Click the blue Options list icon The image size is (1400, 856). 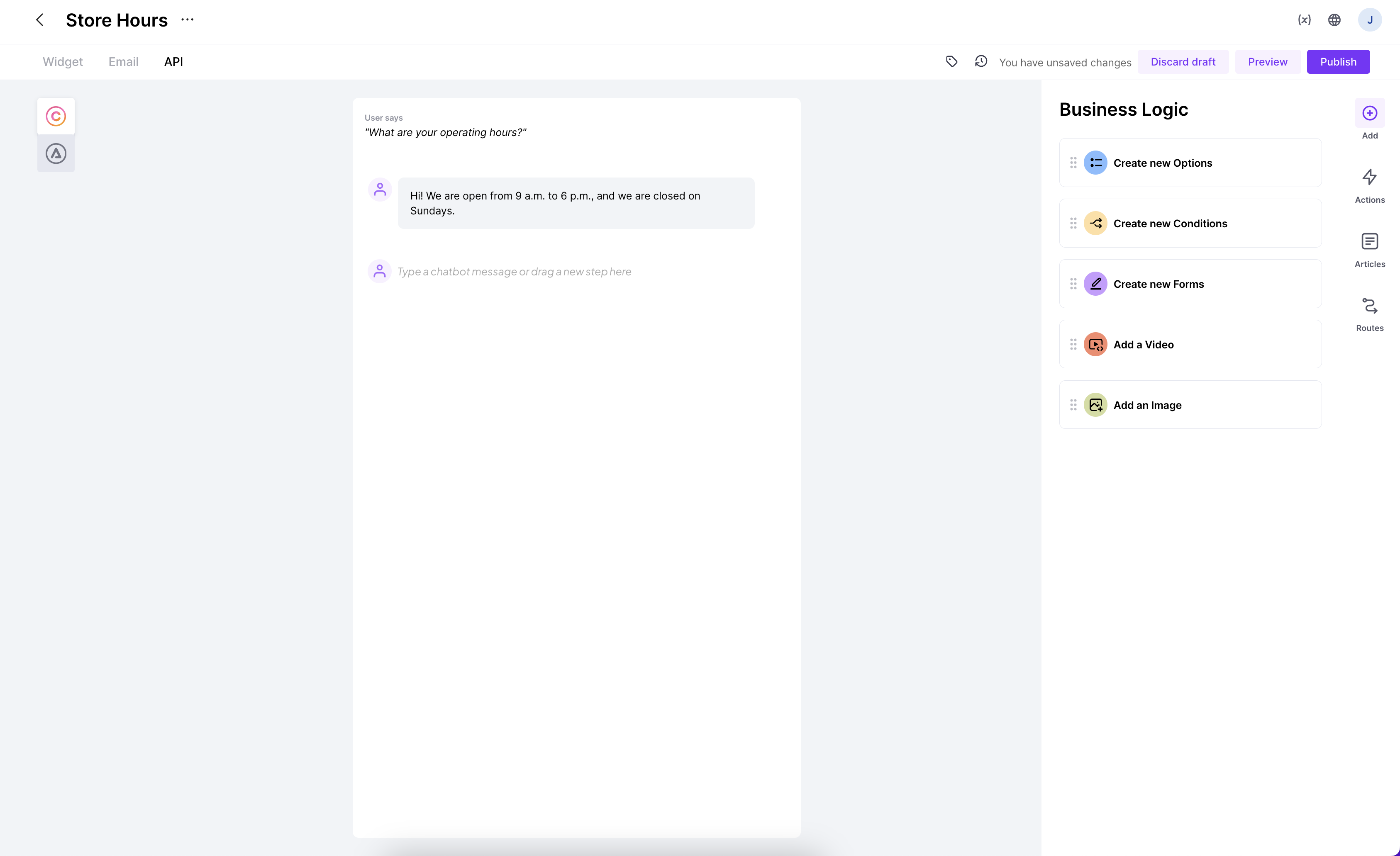(x=1095, y=163)
